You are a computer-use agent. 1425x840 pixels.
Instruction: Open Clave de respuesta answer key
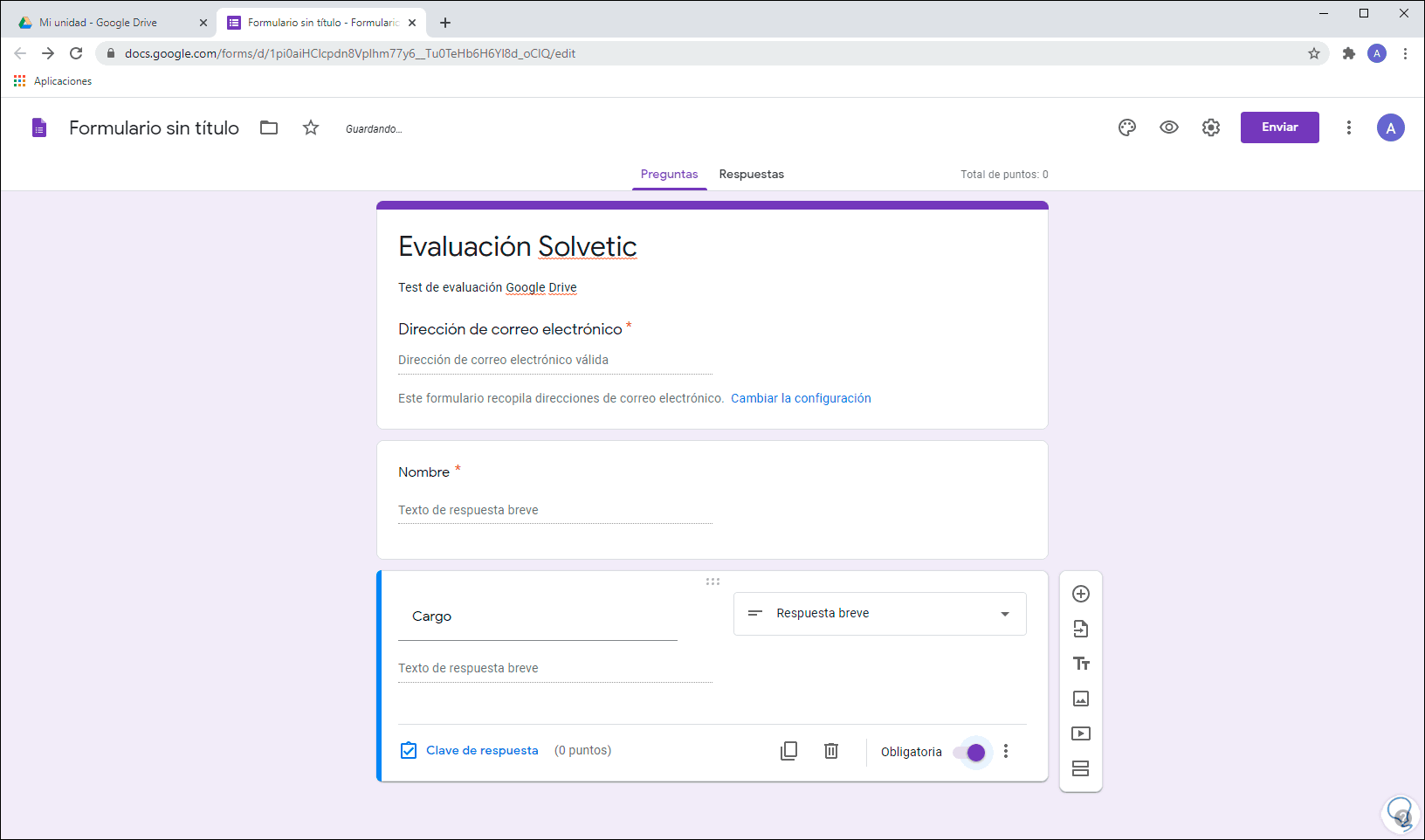click(x=470, y=751)
